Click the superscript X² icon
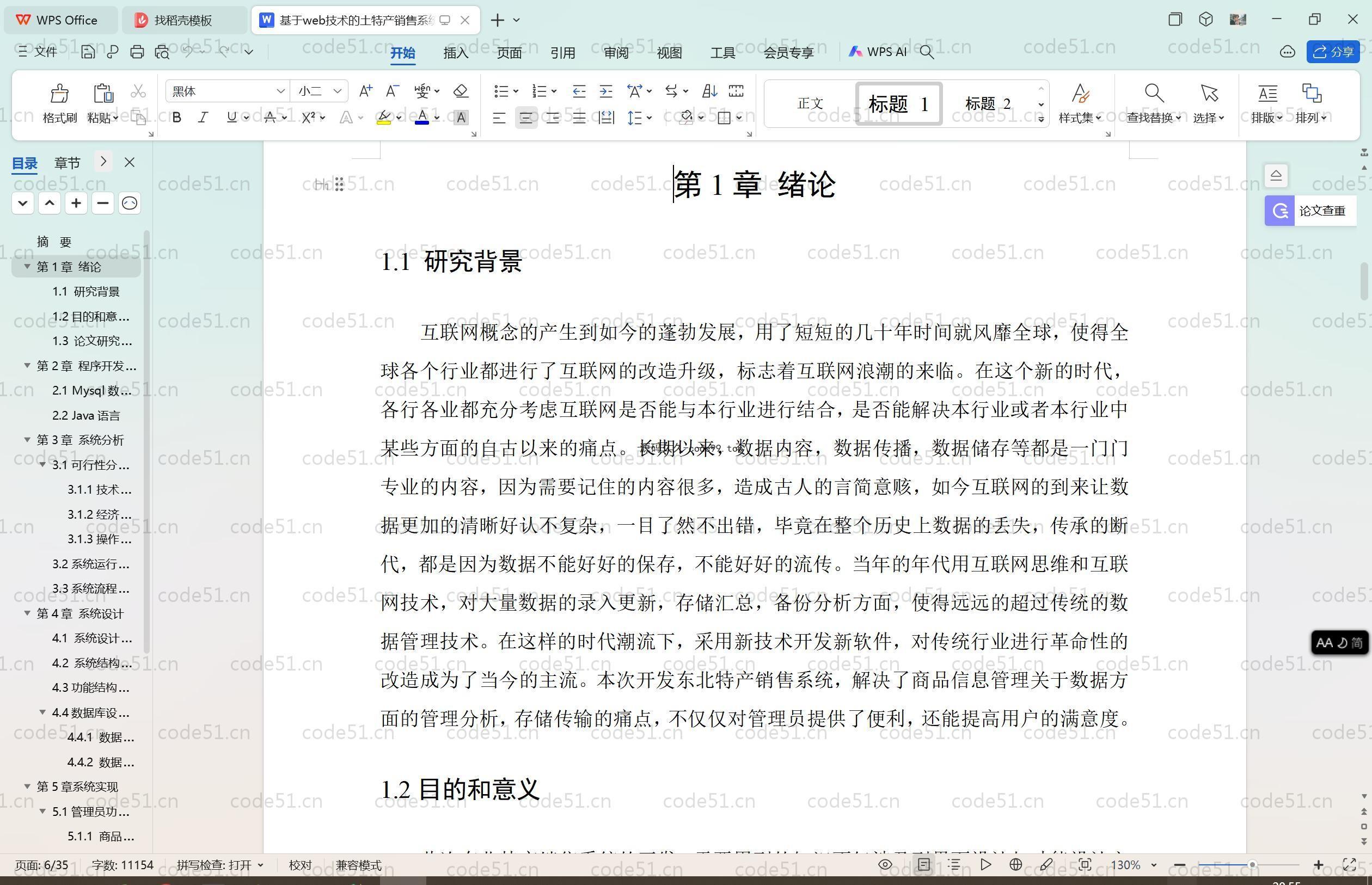The image size is (1372, 885). [309, 117]
